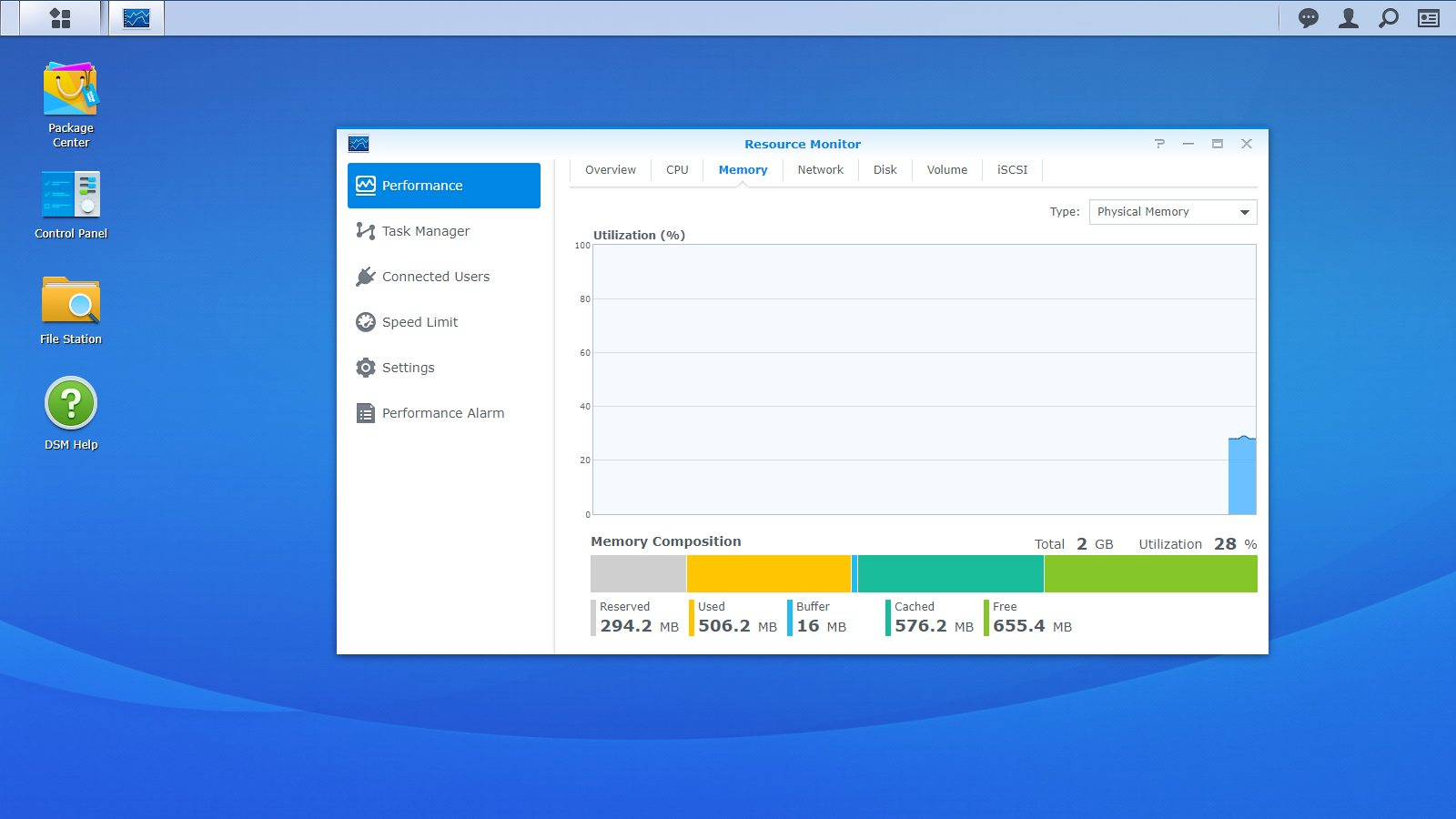
Task: Click the Task Manager sidebar icon
Action: pyautogui.click(x=366, y=231)
